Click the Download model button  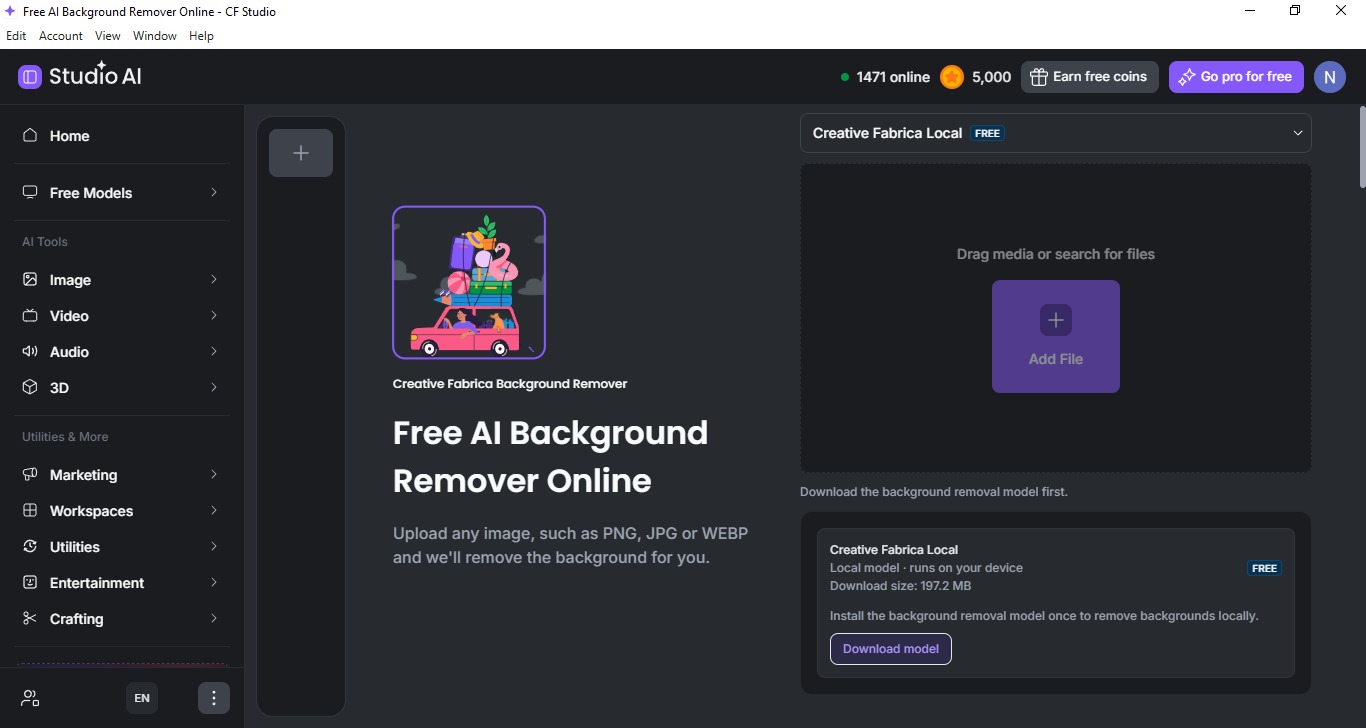point(891,649)
